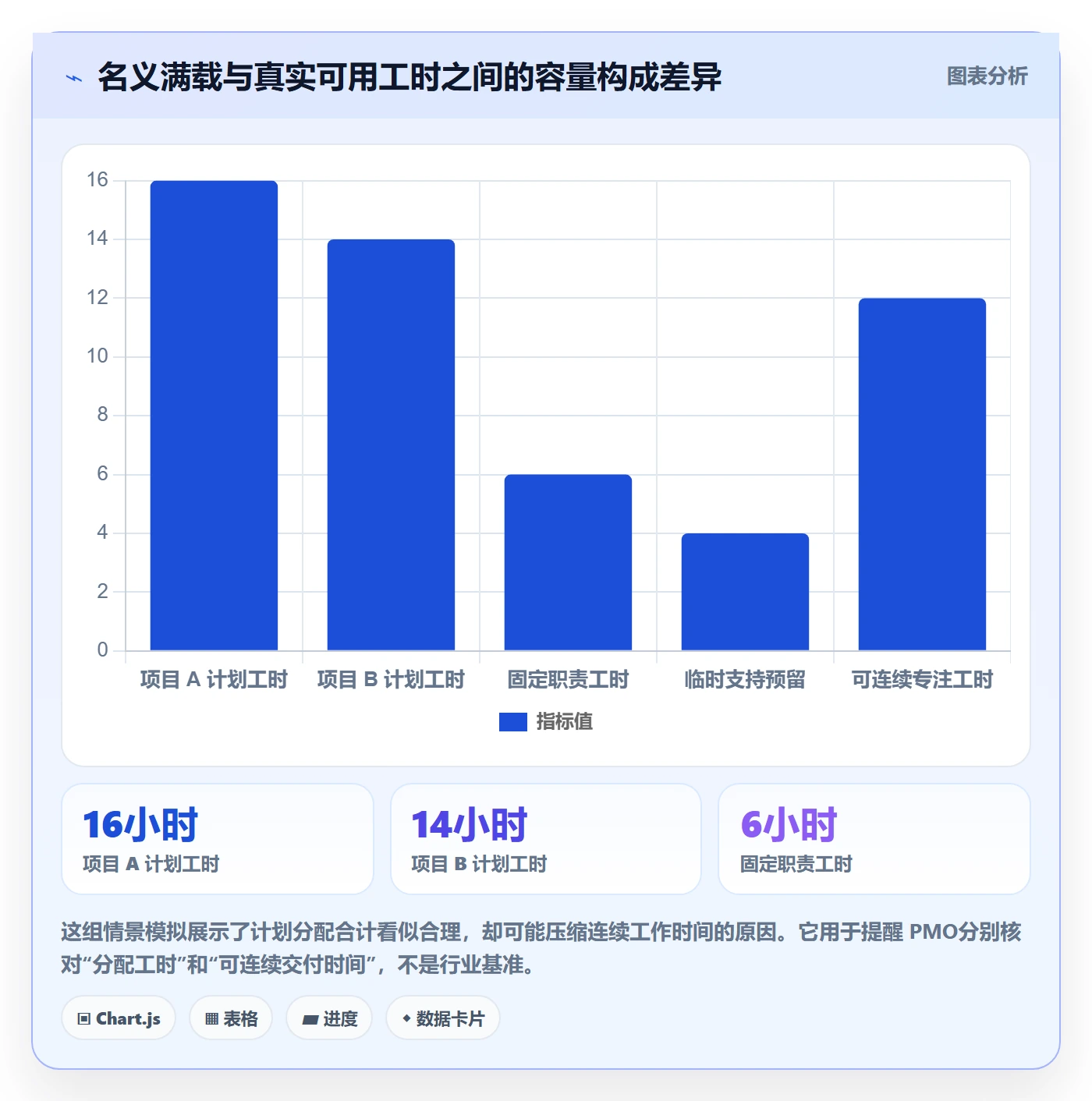
Task: Click the 表格 tag chip
Action: (231, 1018)
